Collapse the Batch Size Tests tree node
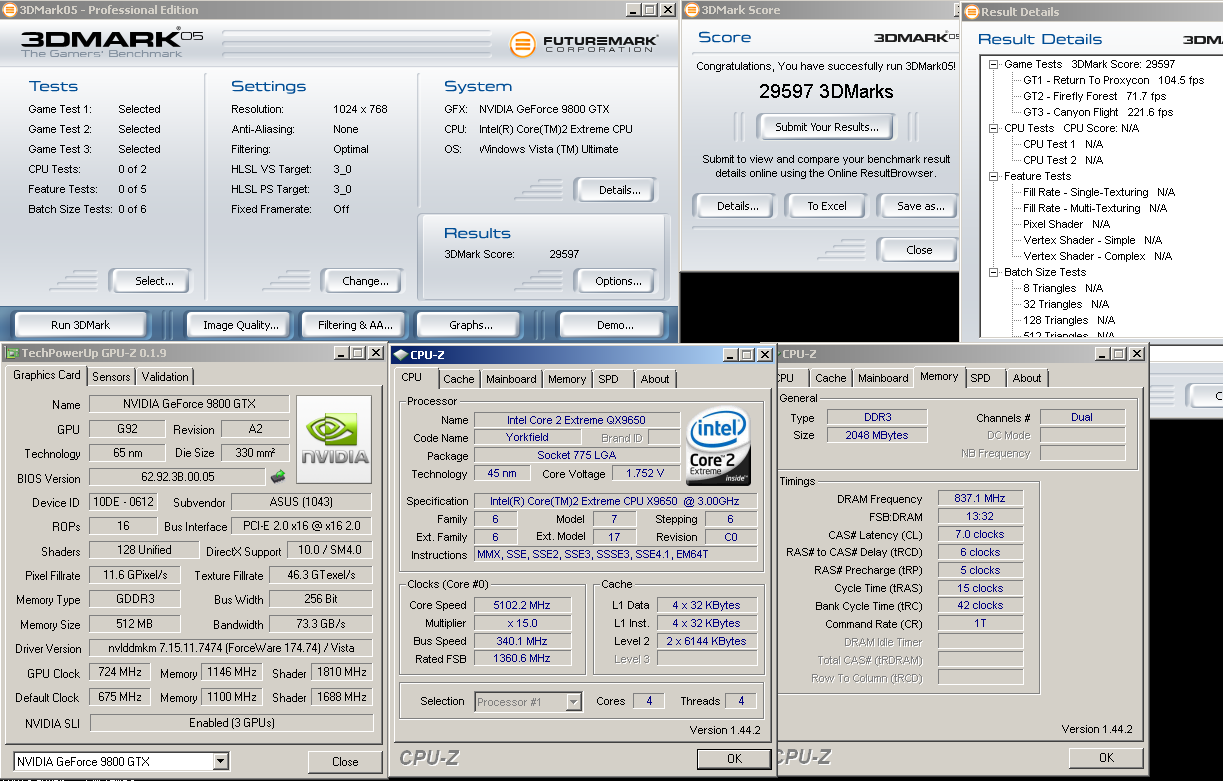Screen dimensions: 1223x781 994,272
